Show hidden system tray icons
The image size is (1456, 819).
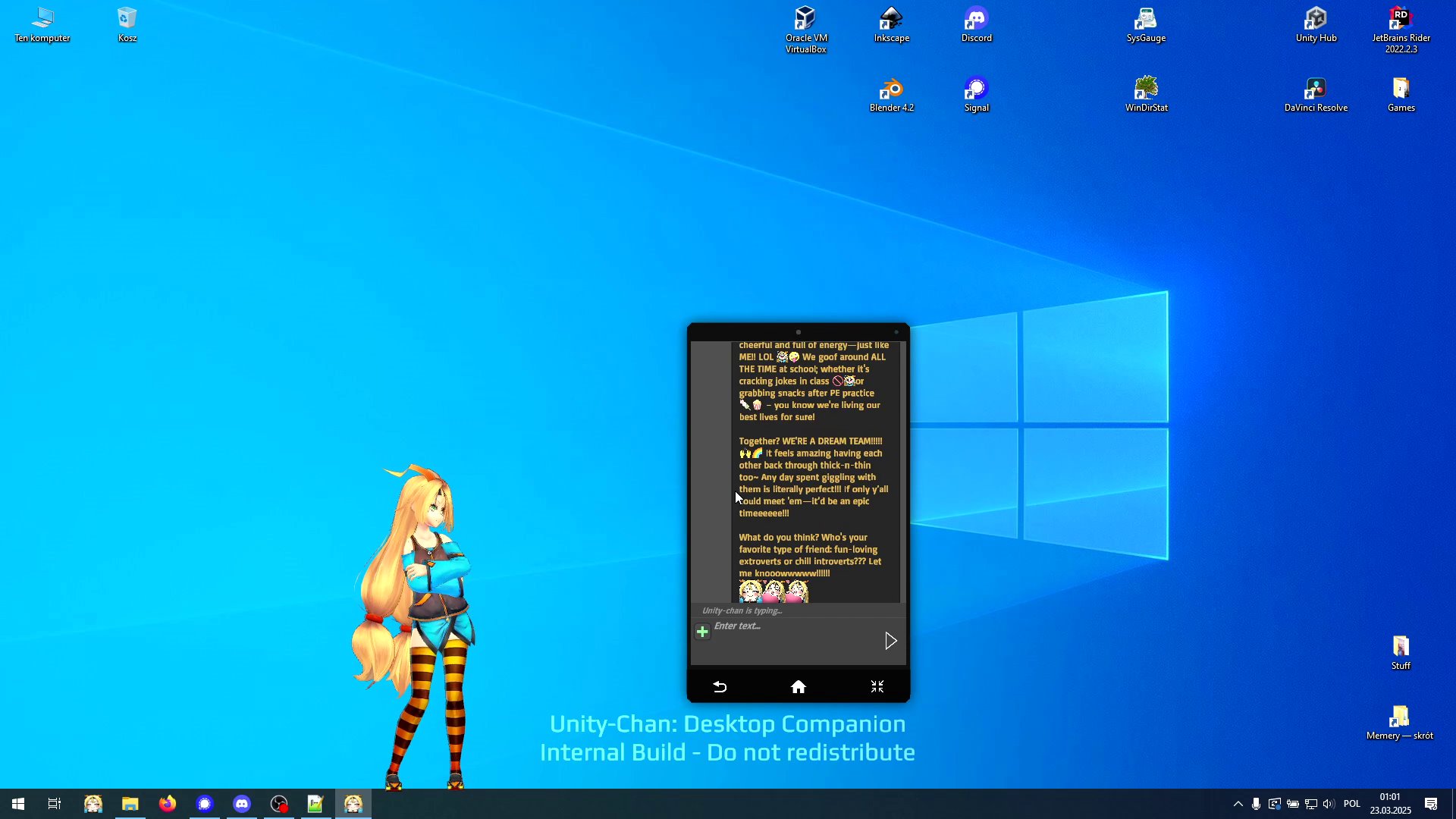click(x=1238, y=804)
